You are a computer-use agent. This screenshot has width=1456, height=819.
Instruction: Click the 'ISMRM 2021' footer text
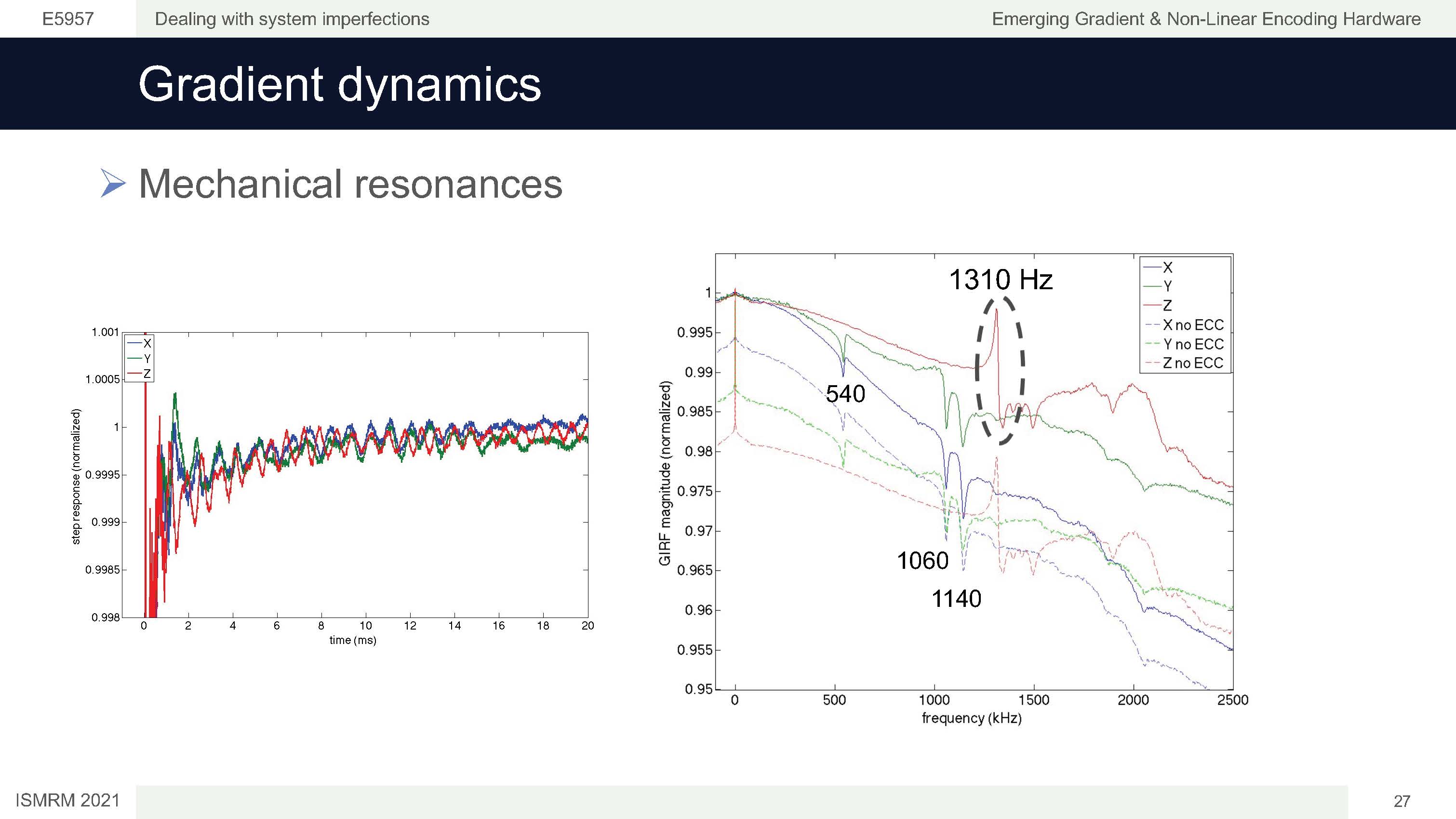point(67,800)
